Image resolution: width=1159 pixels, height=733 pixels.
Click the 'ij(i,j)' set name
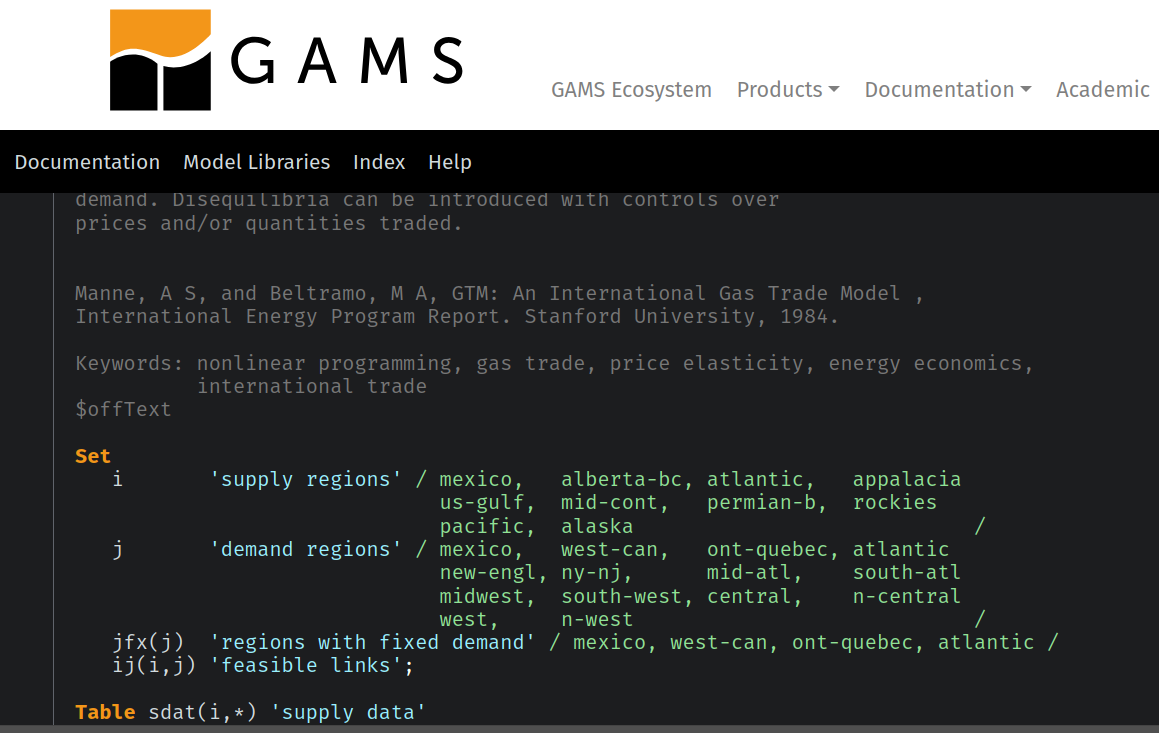(x=154, y=666)
